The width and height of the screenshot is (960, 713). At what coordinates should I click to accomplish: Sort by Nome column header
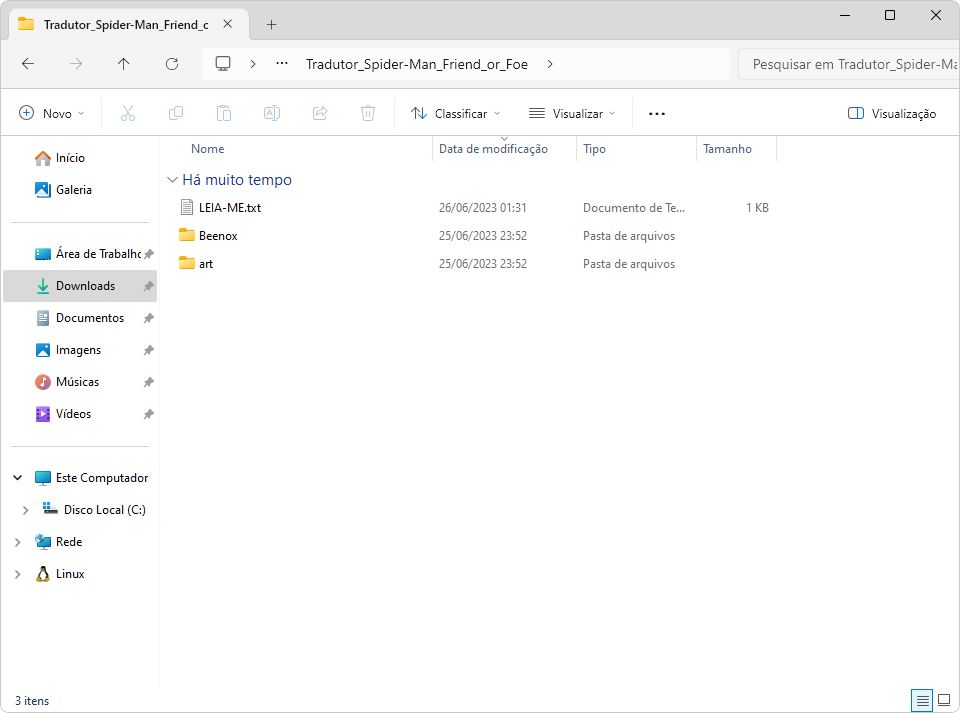(x=208, y=149)
